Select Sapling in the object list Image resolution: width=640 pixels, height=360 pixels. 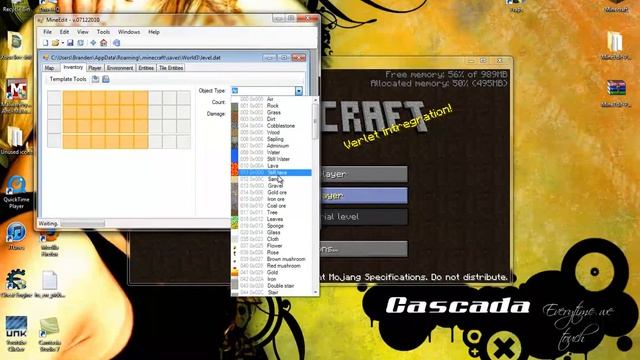click(x=271, y=139)
